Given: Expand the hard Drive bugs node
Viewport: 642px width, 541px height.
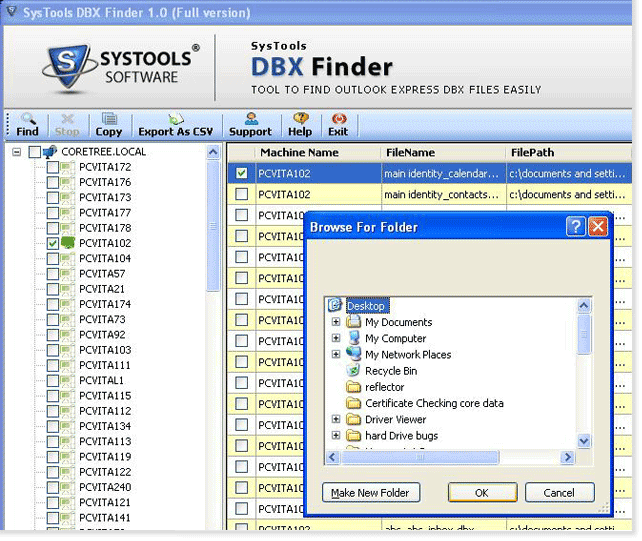Looking at the screenshot, I should click(x=336, y=435).
